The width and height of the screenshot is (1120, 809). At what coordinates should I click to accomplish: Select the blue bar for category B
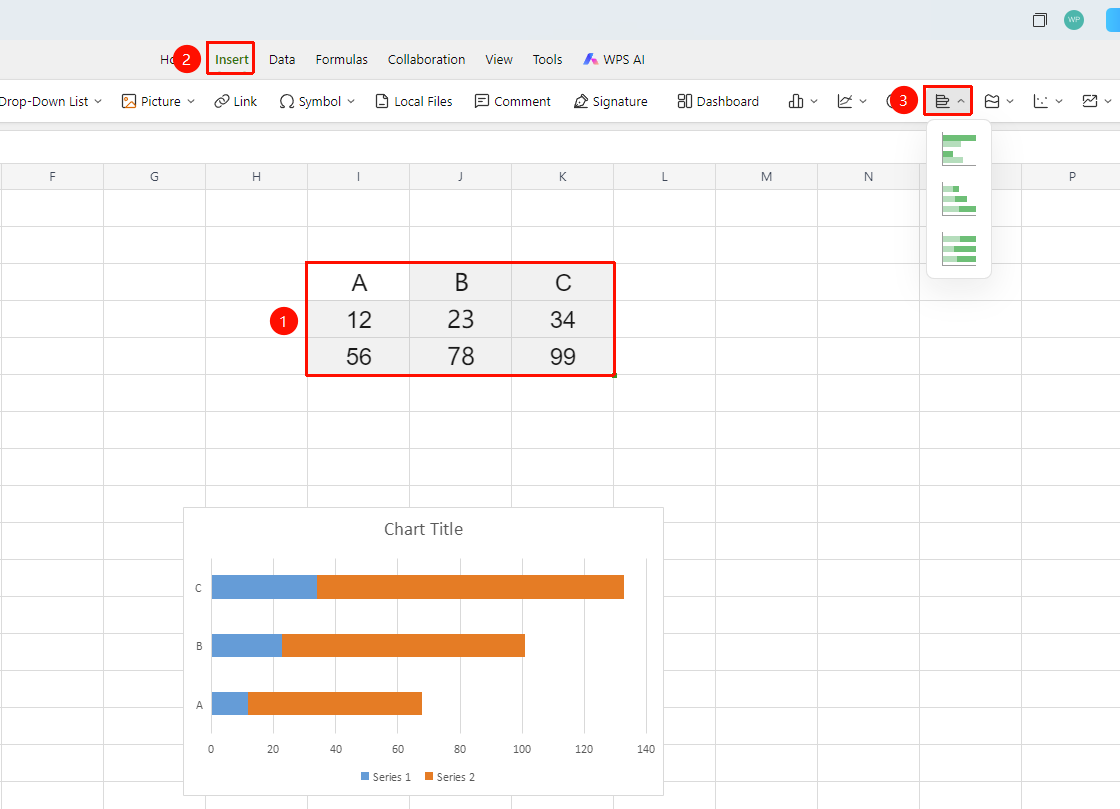point(247,645)
